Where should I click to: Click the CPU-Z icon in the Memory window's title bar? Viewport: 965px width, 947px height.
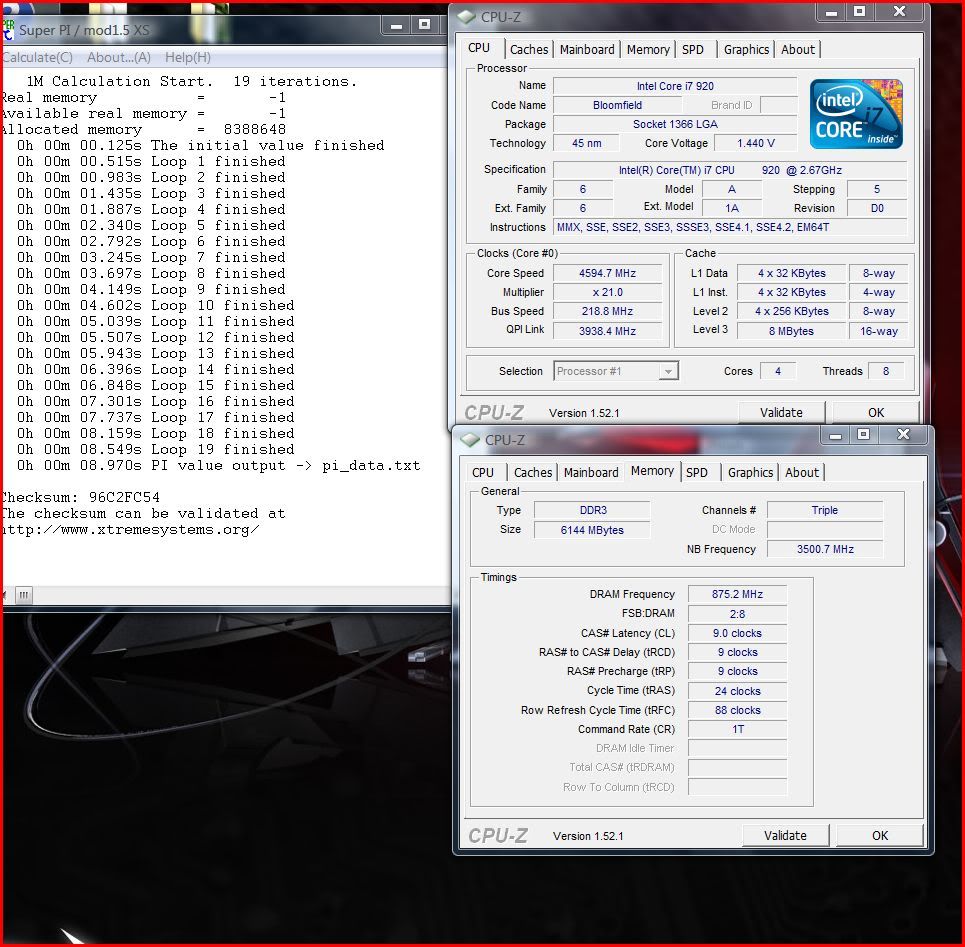coord(470,439)
